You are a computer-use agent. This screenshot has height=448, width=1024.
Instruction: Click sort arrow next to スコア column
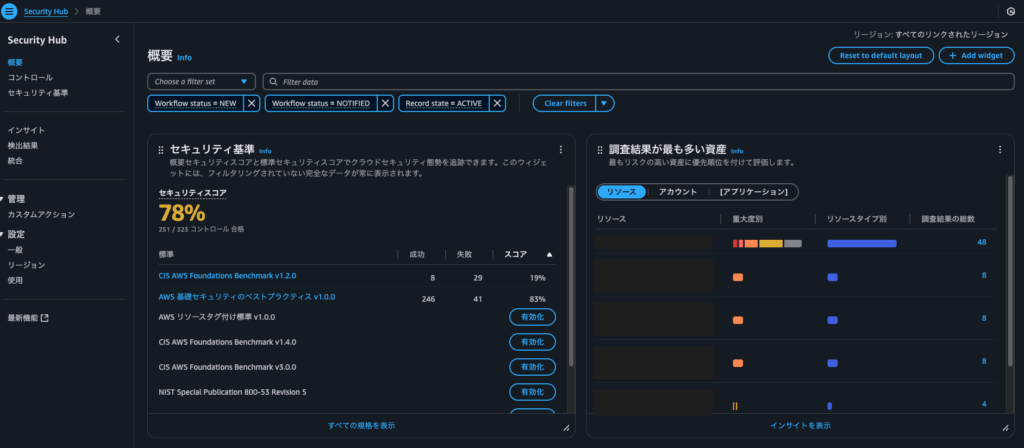pos(549,254)
